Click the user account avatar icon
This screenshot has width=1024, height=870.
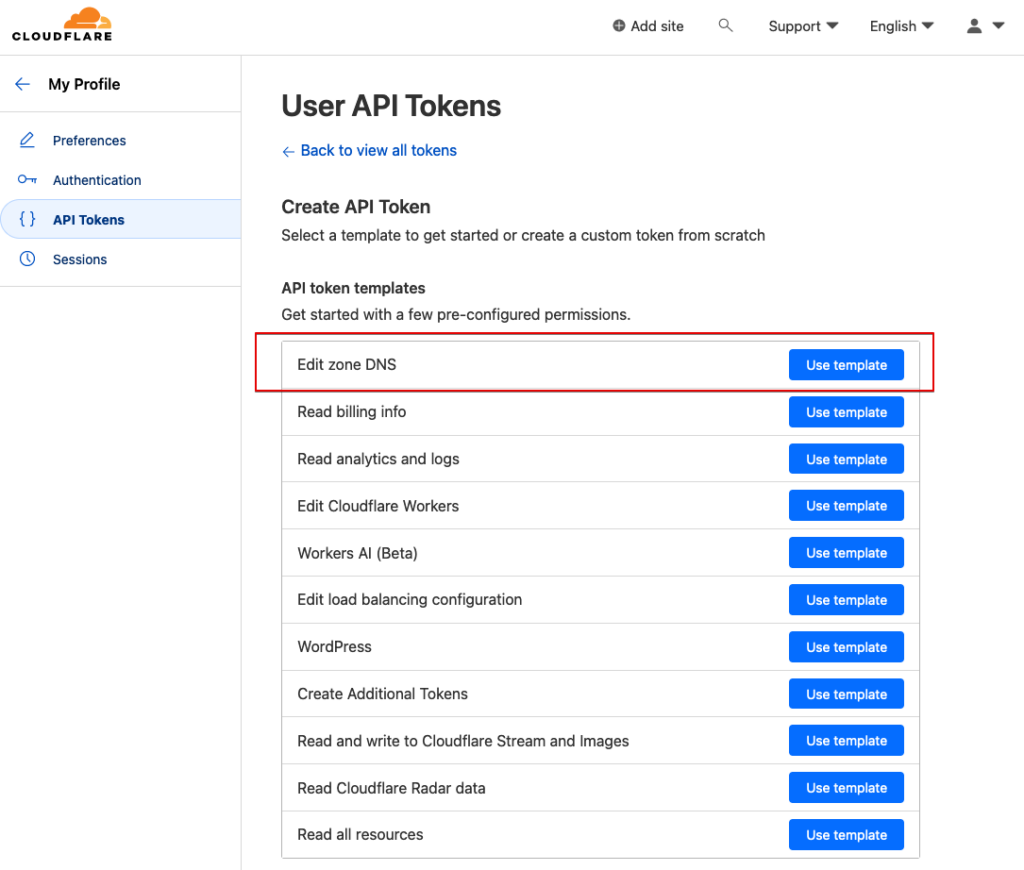tap(974, 26)
